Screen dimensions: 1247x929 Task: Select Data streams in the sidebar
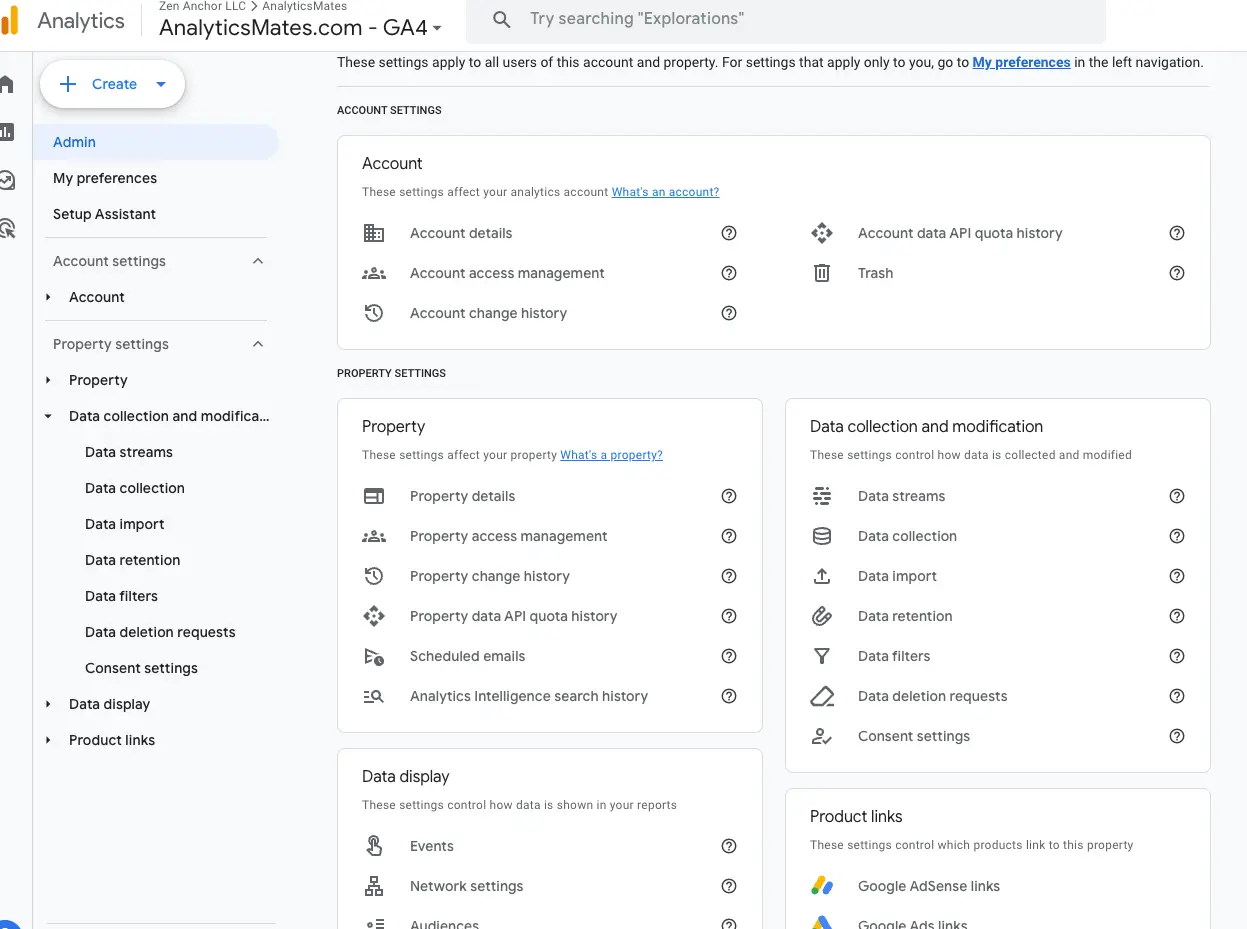tap(128, 452)
